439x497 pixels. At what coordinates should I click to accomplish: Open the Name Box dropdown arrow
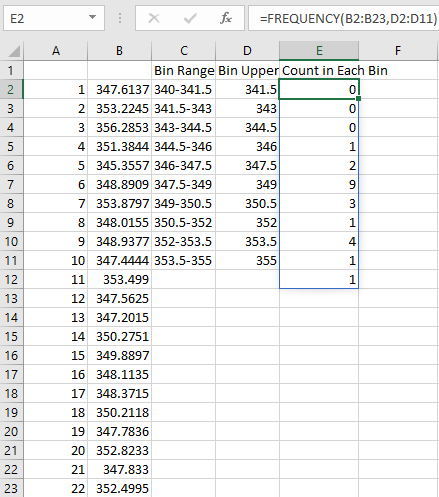click(x=92, y=17)
